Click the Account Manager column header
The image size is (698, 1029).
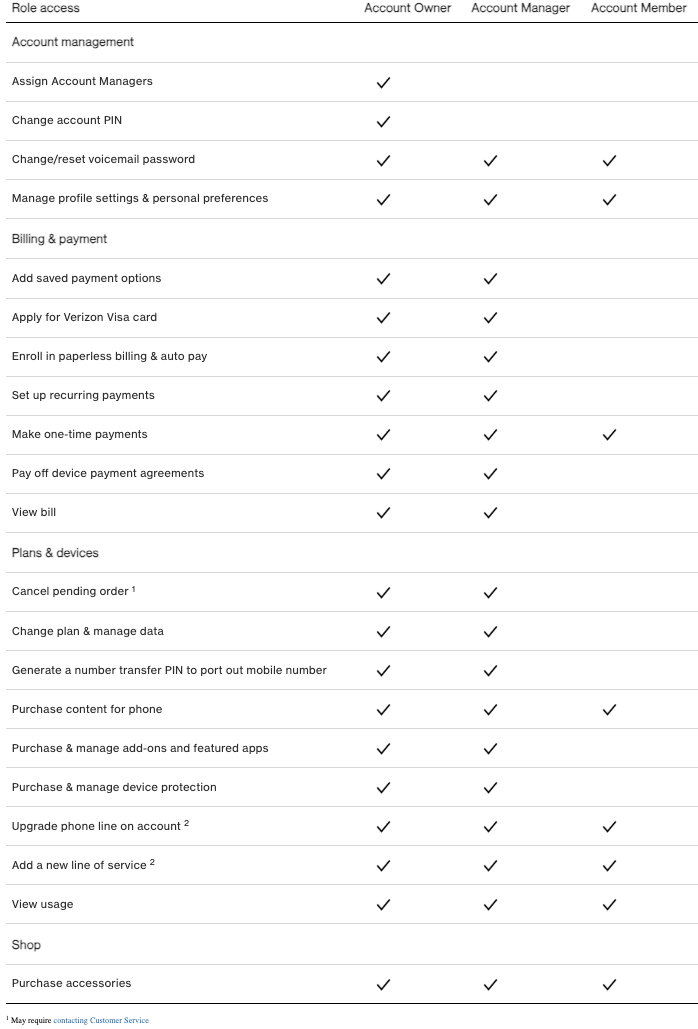click(520, 8)
